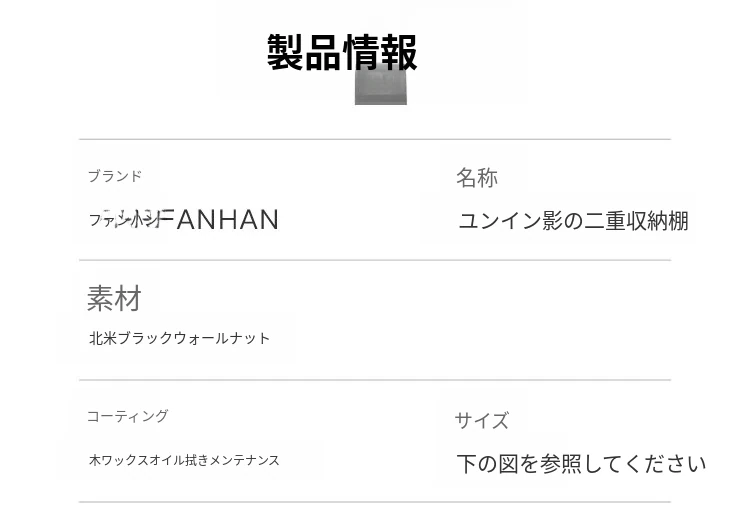The height and width of the screenshot is (522, 750).
Task: Select the 名称 label
Action: coord(477,178)
